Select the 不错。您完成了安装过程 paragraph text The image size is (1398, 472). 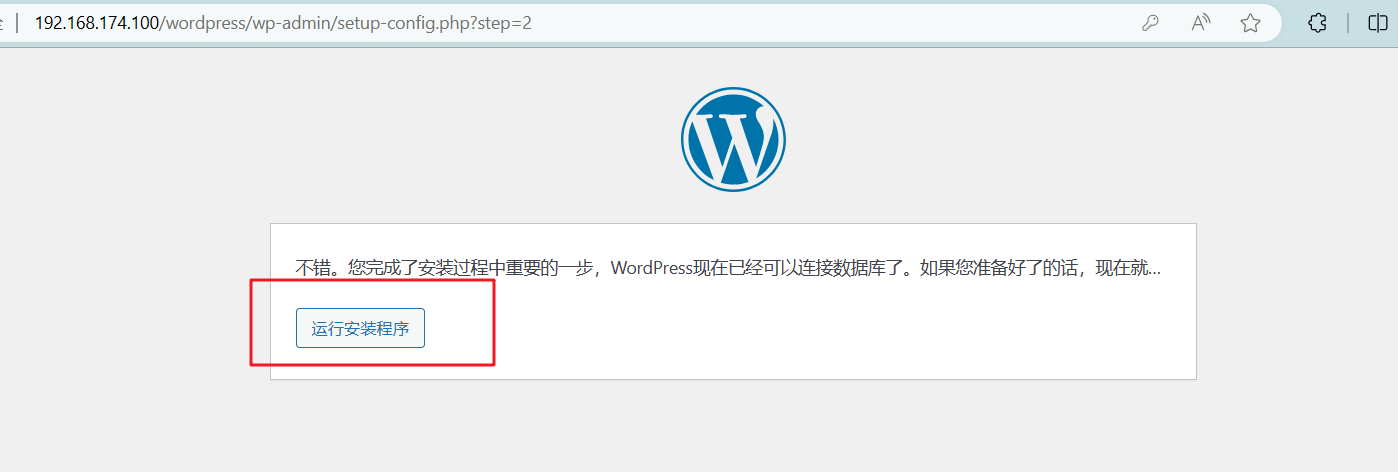click(x=729, y=269)
